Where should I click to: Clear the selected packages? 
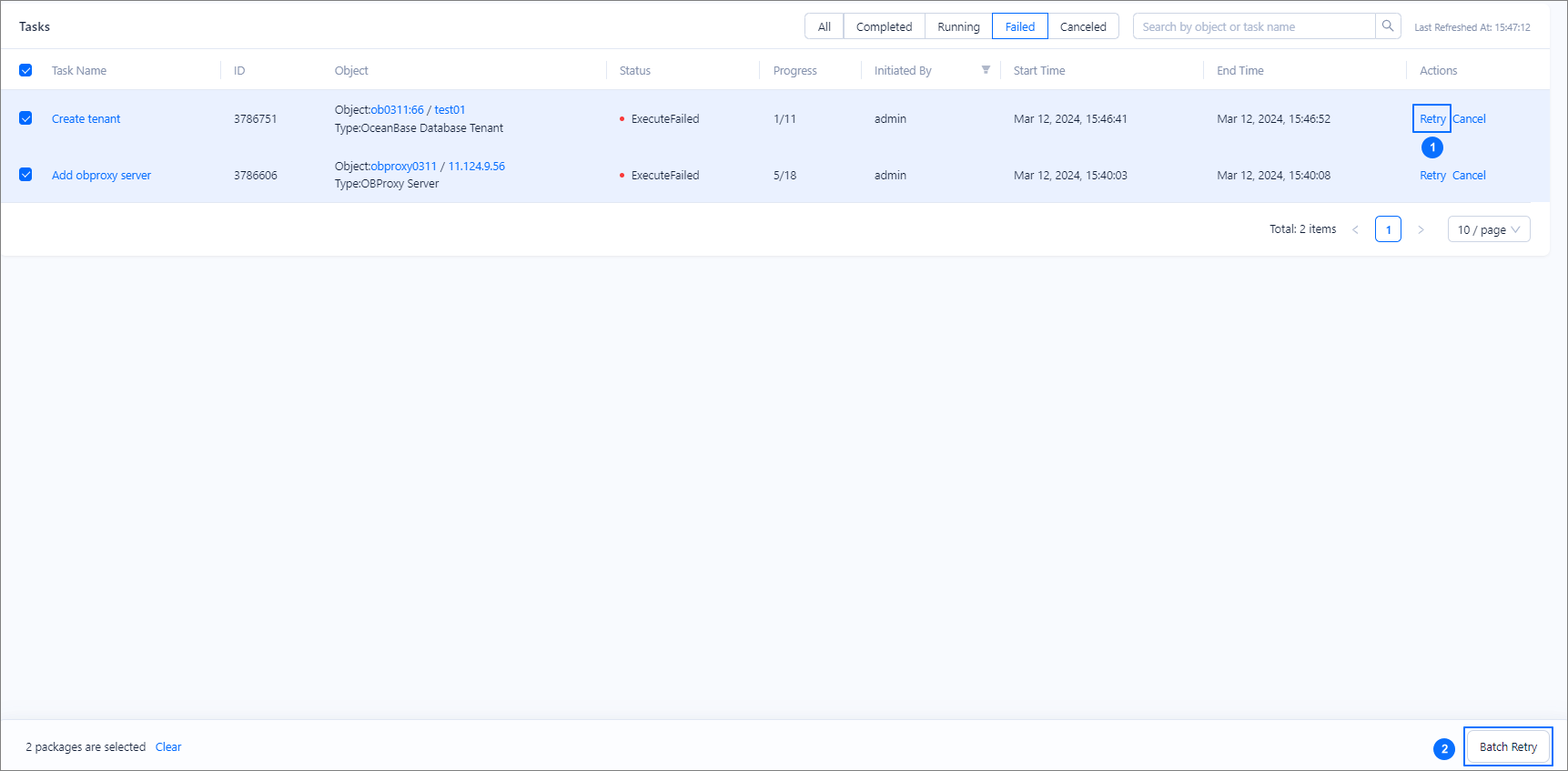168,747
